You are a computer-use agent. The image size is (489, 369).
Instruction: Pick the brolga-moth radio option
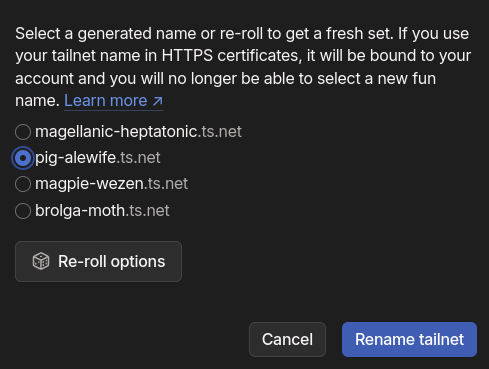coord(23,211)
